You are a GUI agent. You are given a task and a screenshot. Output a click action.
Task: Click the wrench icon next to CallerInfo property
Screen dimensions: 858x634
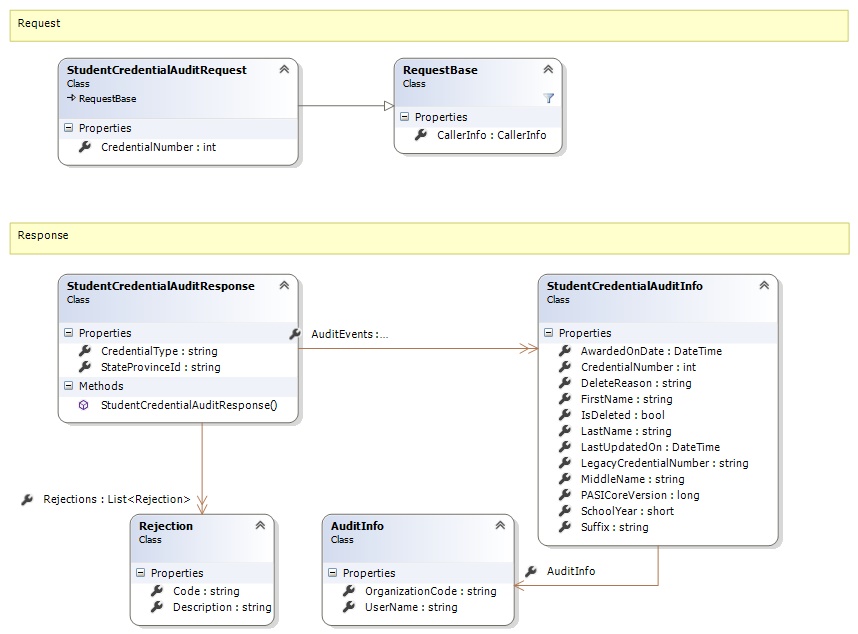(x=421, y=135)
